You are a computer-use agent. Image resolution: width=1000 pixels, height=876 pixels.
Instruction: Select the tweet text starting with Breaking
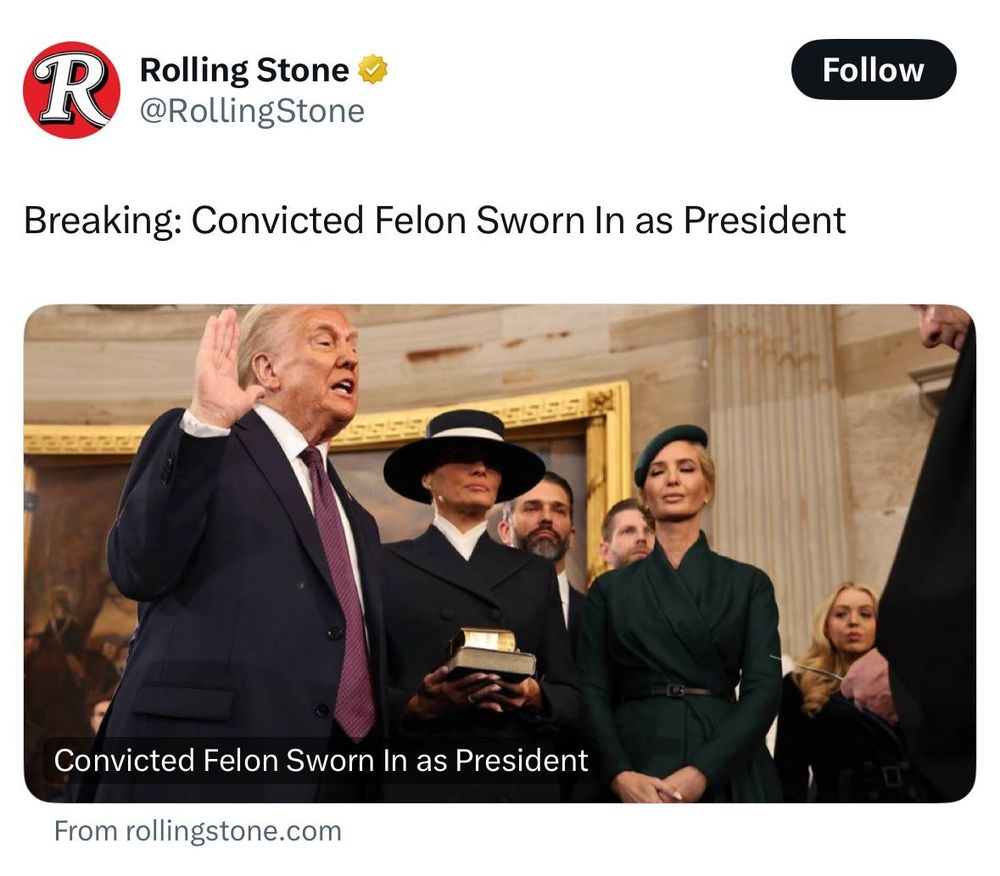click(434, 221)
